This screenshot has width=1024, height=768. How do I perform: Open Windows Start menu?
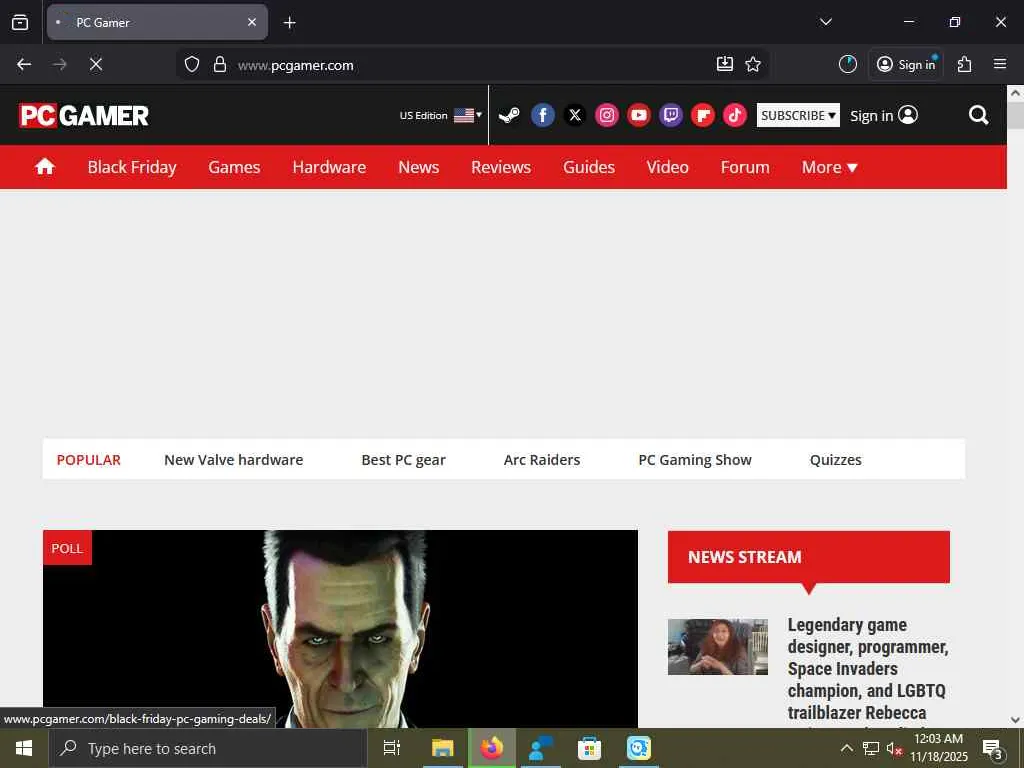[24, 748]
